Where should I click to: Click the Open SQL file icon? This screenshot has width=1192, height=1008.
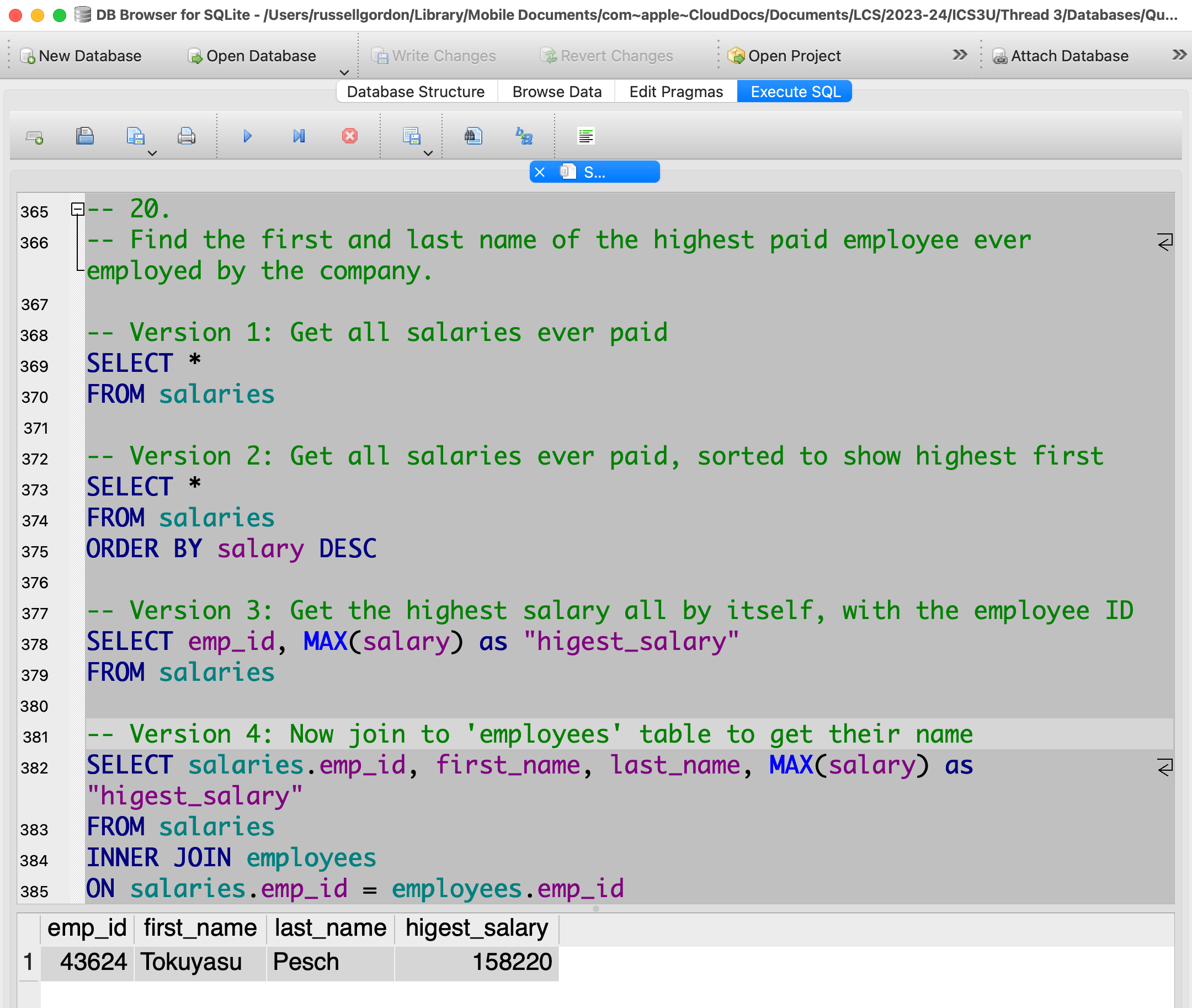84,136
